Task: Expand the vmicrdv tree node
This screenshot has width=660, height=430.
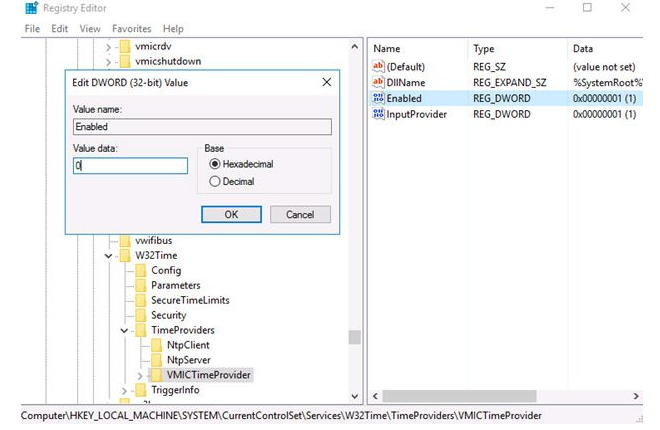Action: coord(108,47)
